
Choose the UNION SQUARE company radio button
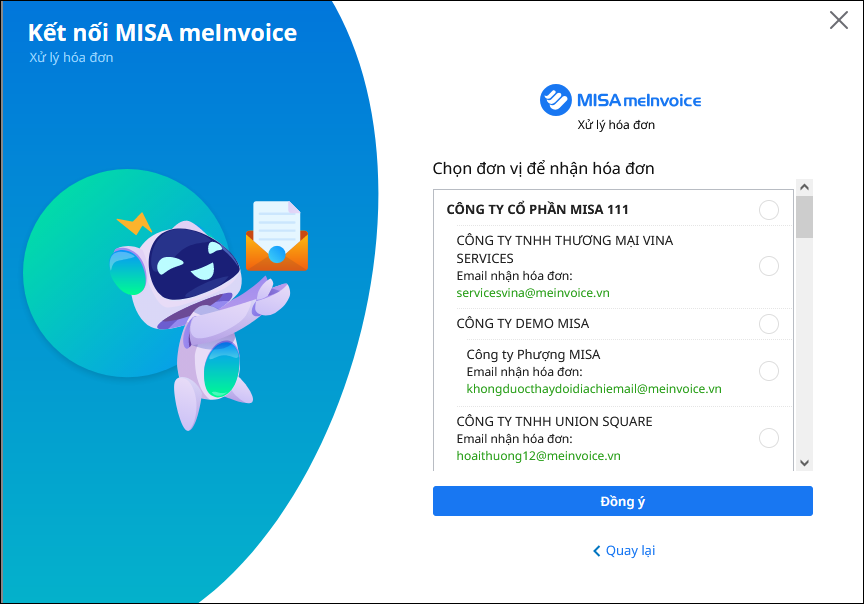[769, 438]
